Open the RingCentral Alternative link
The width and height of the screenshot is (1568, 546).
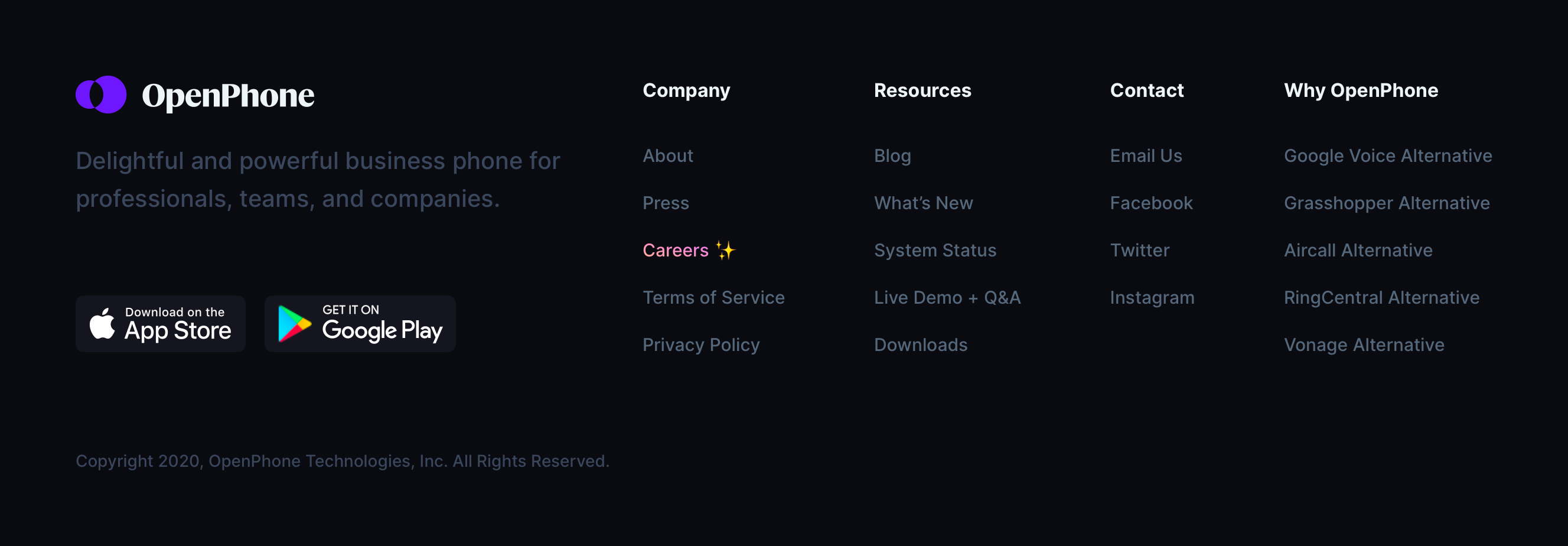1381,298
